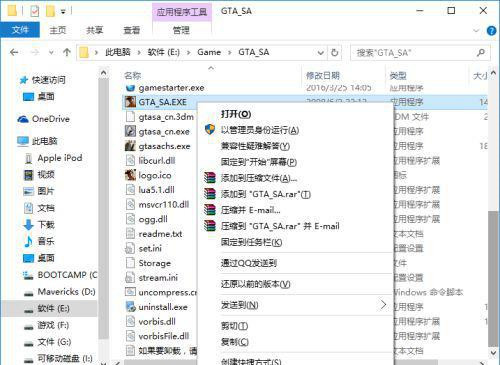500x365 pixels.
Task: Click the WinRAR icon beside 添加到压缩文件(A)...
Action: (x=210, y=178)
